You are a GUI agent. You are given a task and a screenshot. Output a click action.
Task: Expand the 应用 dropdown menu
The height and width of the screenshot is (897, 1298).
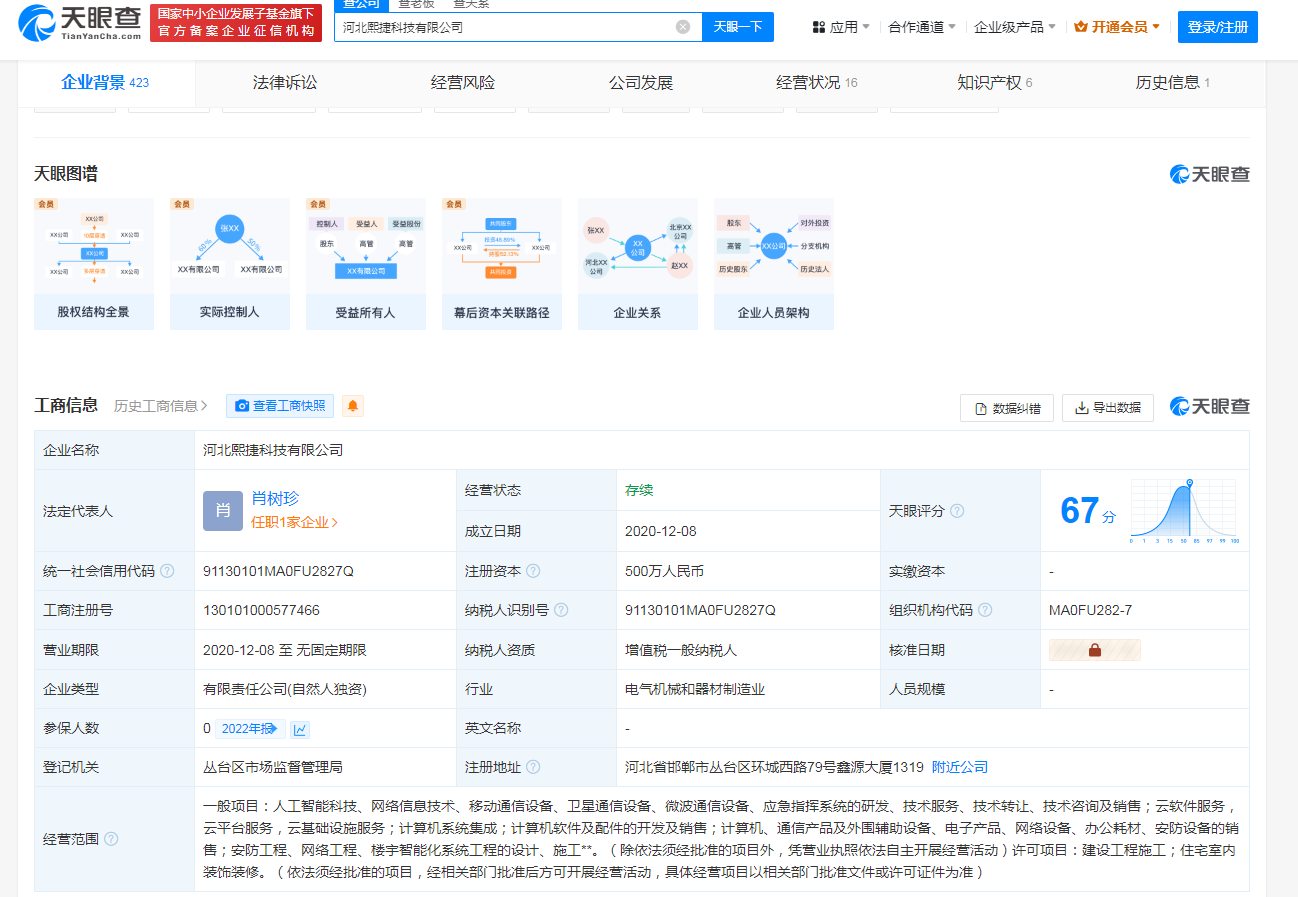(840, 27)
